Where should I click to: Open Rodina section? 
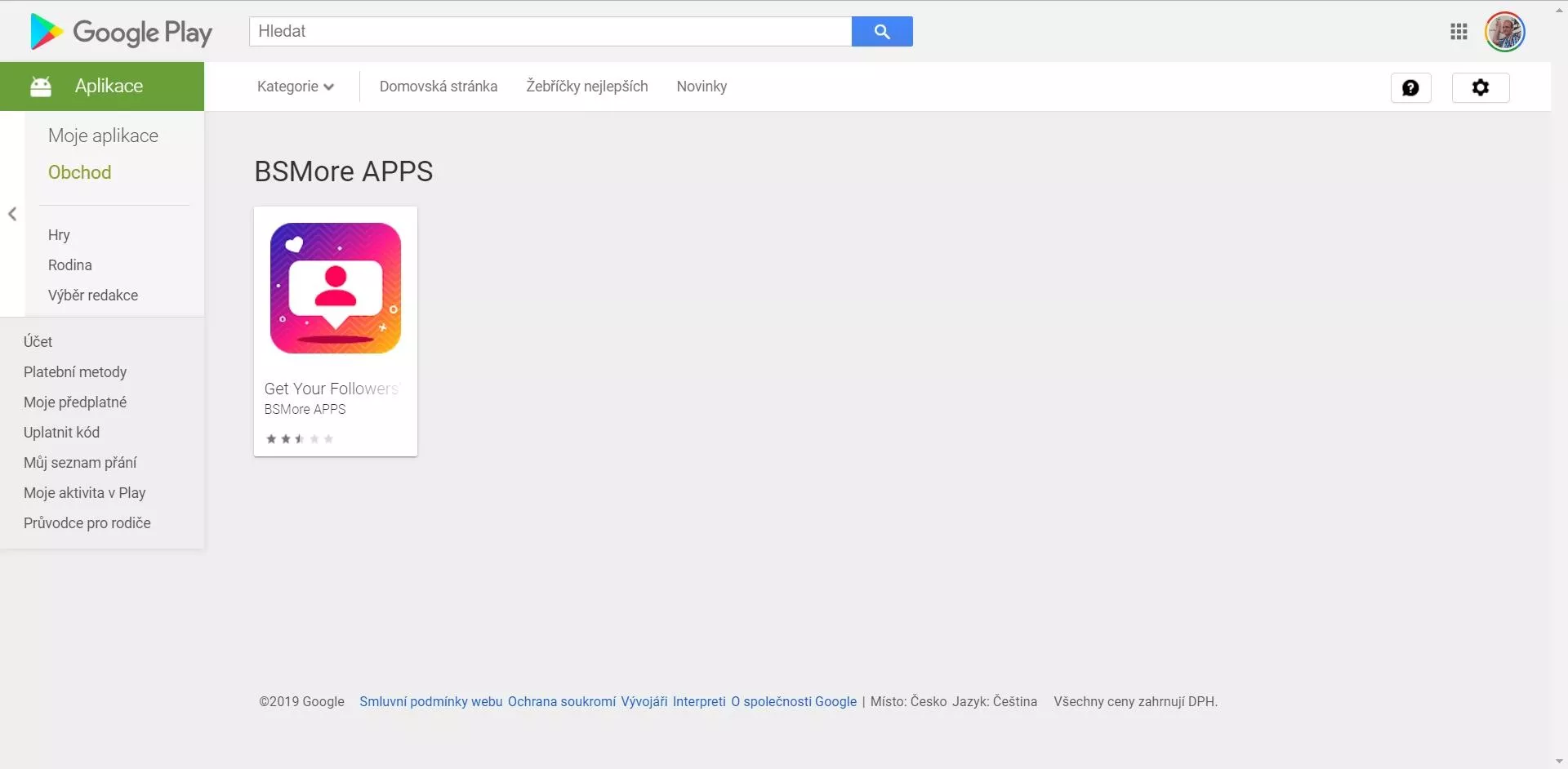point(70,265)
